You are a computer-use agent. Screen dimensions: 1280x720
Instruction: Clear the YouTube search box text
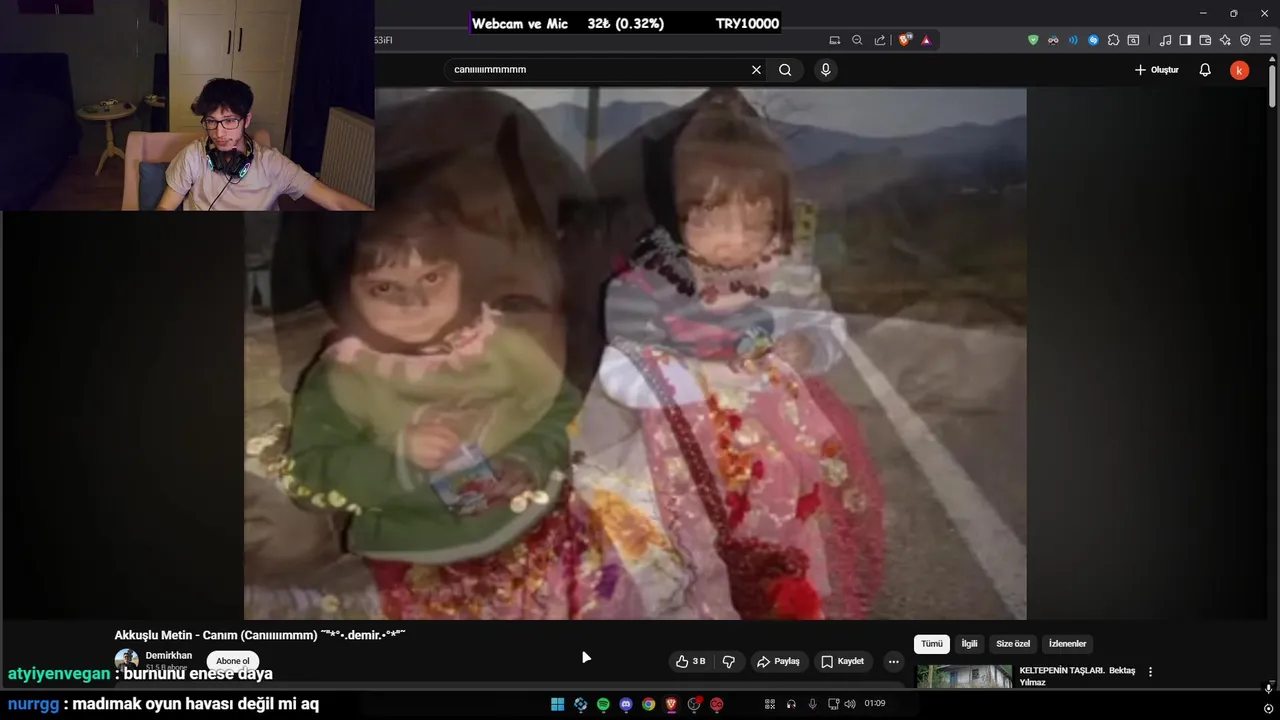coord(756,70)
